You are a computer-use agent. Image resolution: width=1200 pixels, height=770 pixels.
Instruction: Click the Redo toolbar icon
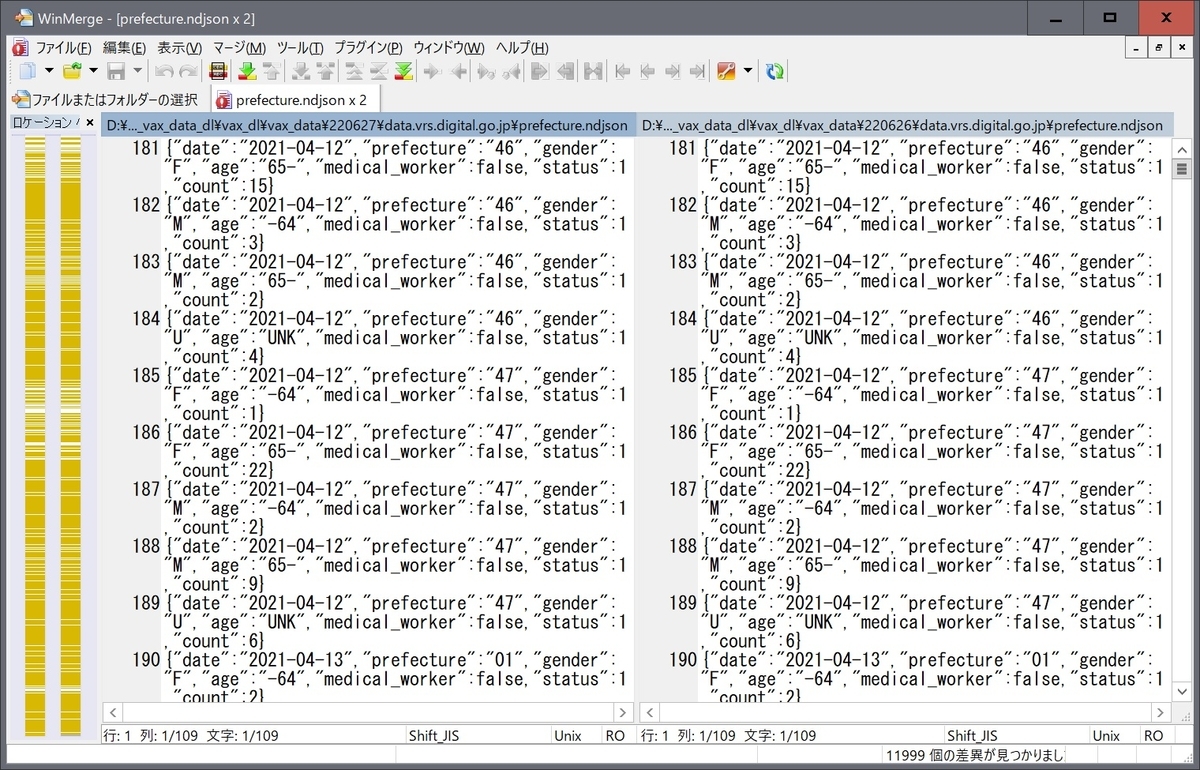[x=188, y=71]
